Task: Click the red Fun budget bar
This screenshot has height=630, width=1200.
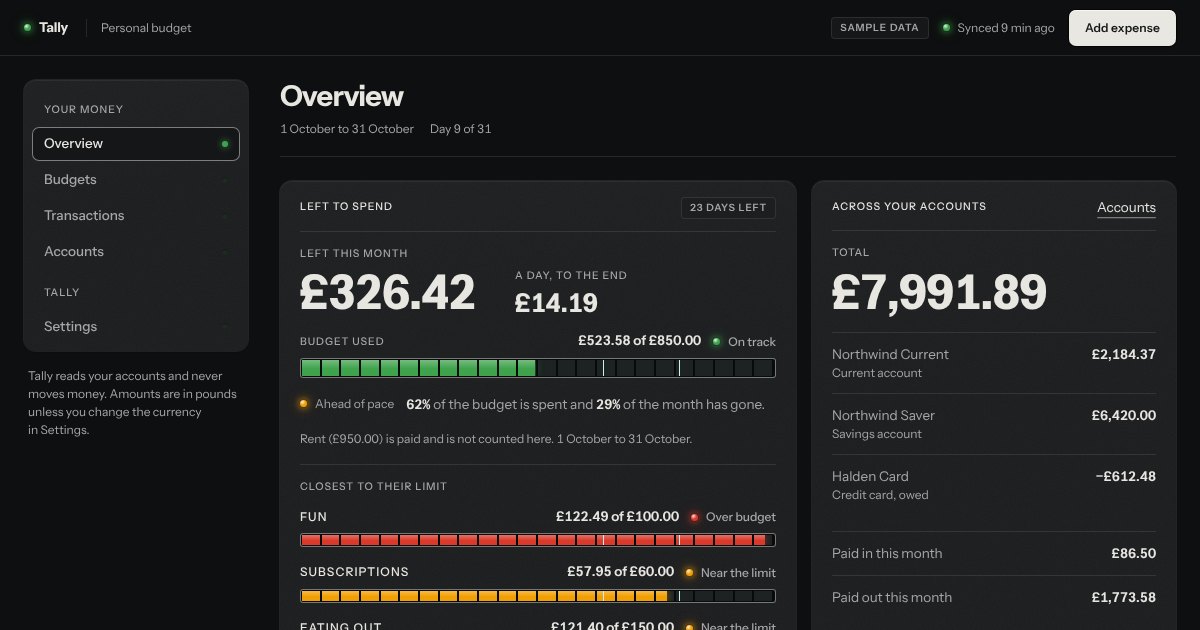Action: (538, 540)
